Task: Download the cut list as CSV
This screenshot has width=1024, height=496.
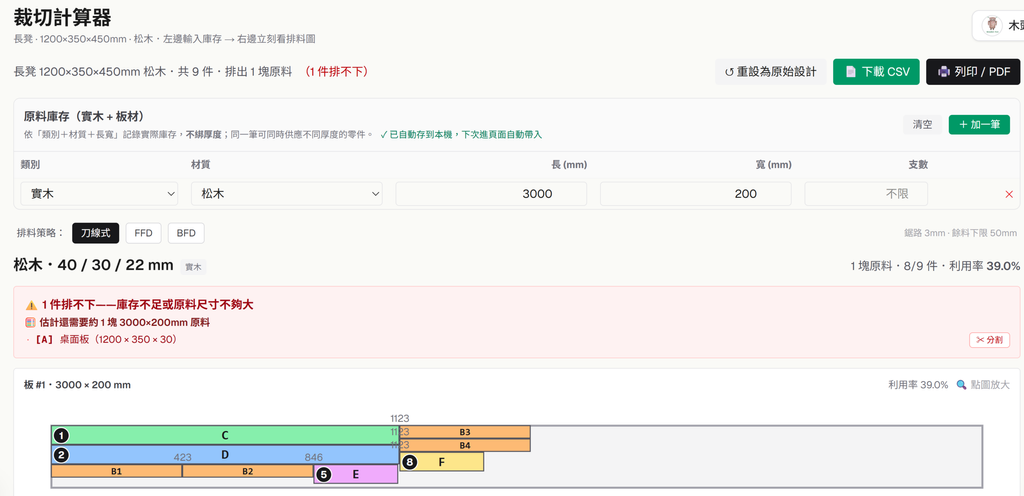Action: 876,72
